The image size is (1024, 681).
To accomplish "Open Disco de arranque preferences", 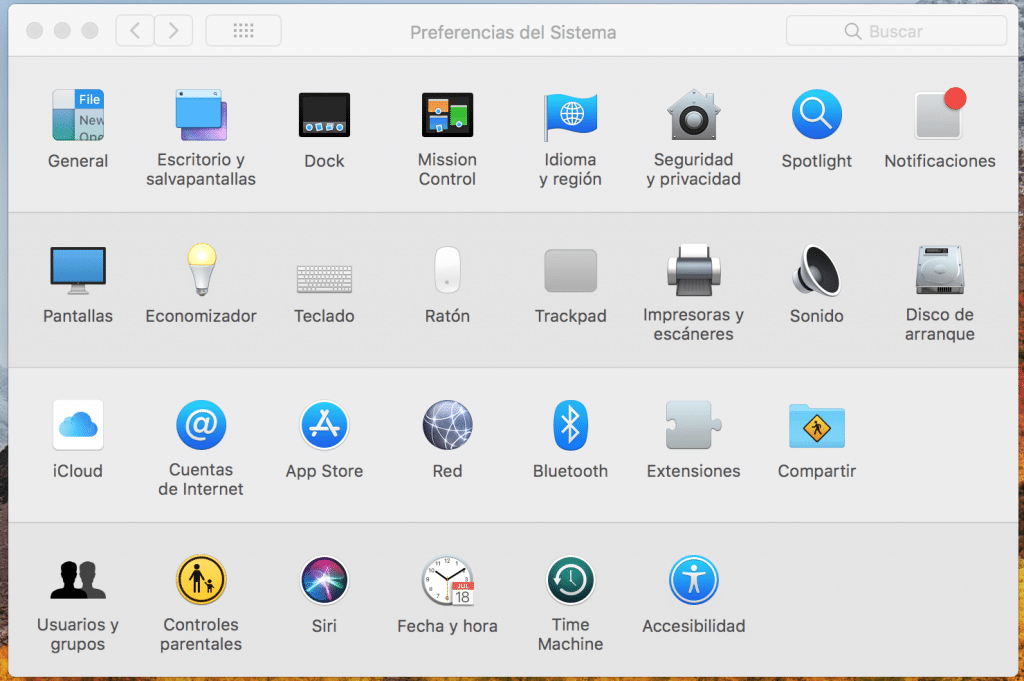I will point(940,270).
